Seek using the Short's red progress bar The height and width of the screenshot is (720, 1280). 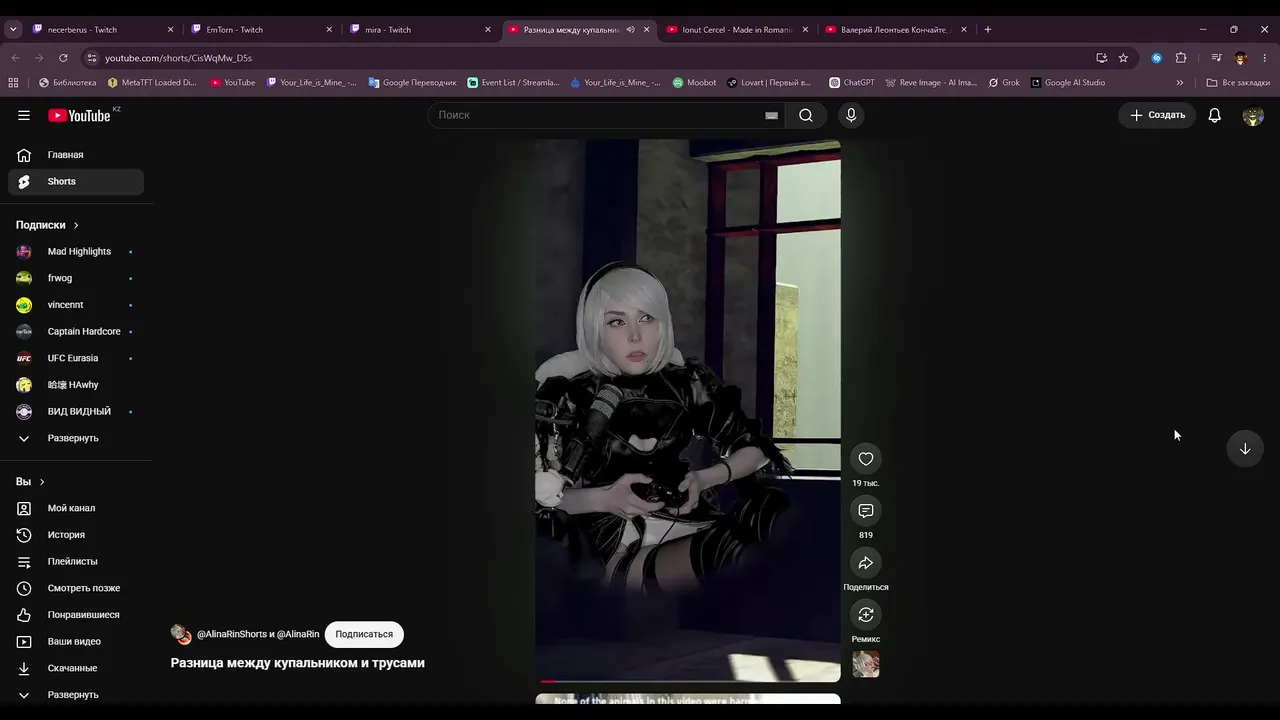pyautogui.click(x=688, y=681)
